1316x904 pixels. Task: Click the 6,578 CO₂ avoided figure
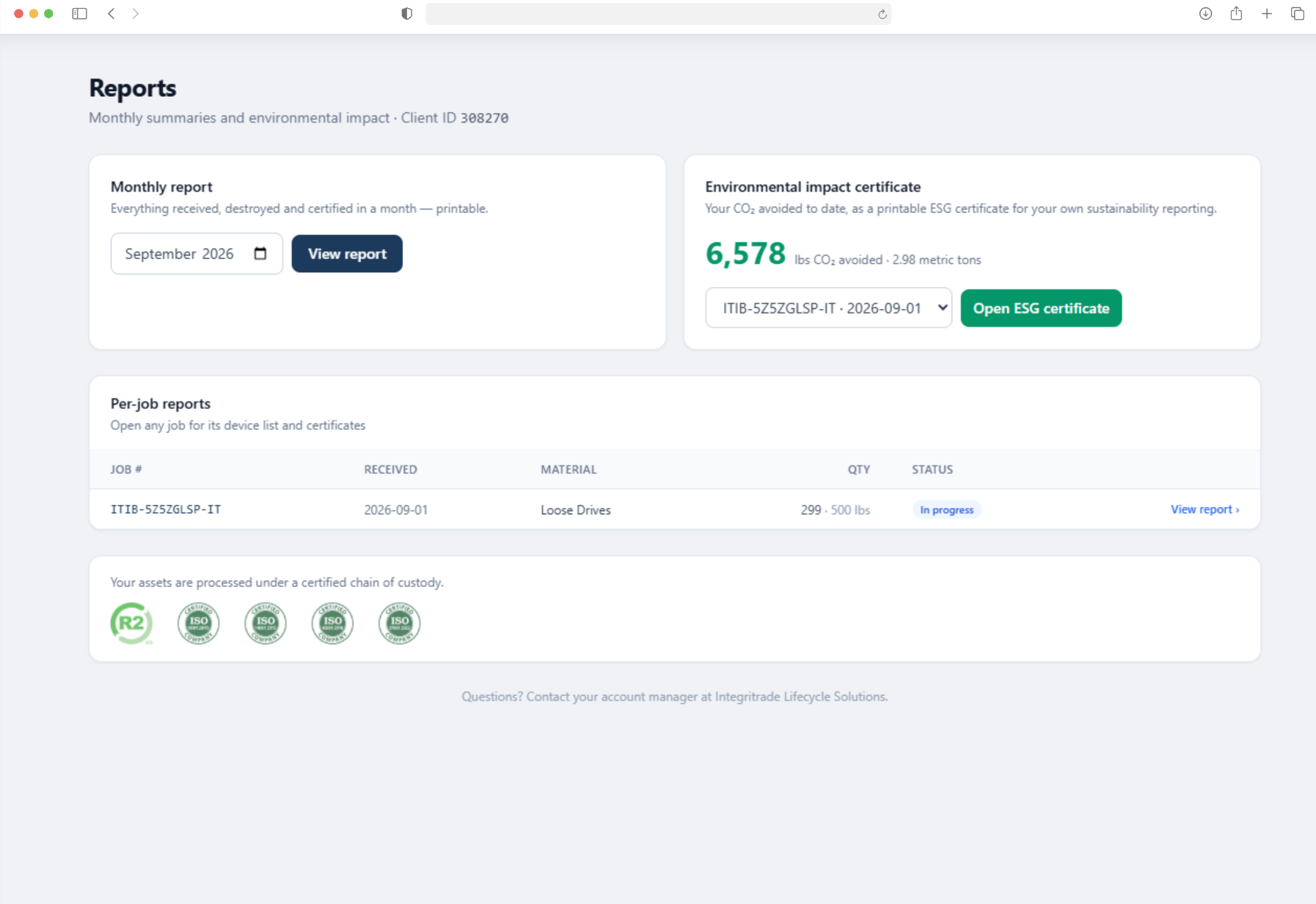(x=745, y=254)
